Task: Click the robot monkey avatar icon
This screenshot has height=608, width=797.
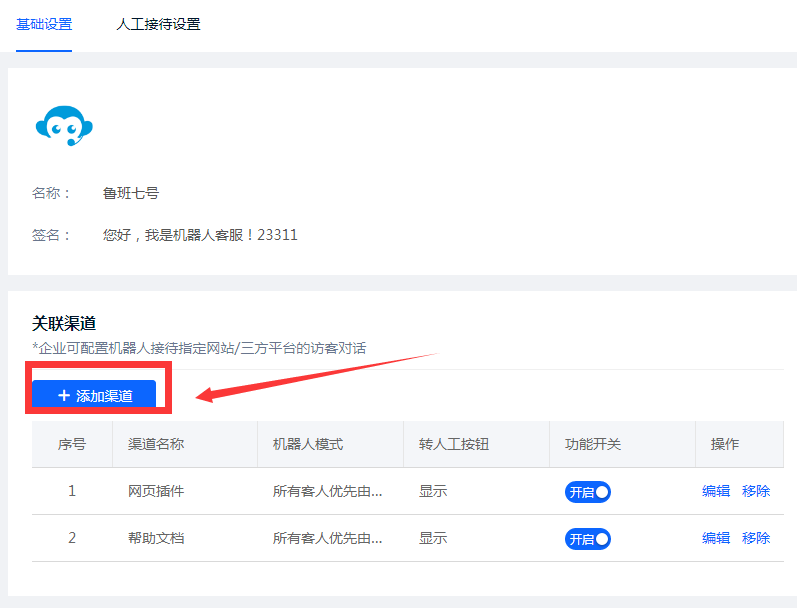Action: point(64,126)
